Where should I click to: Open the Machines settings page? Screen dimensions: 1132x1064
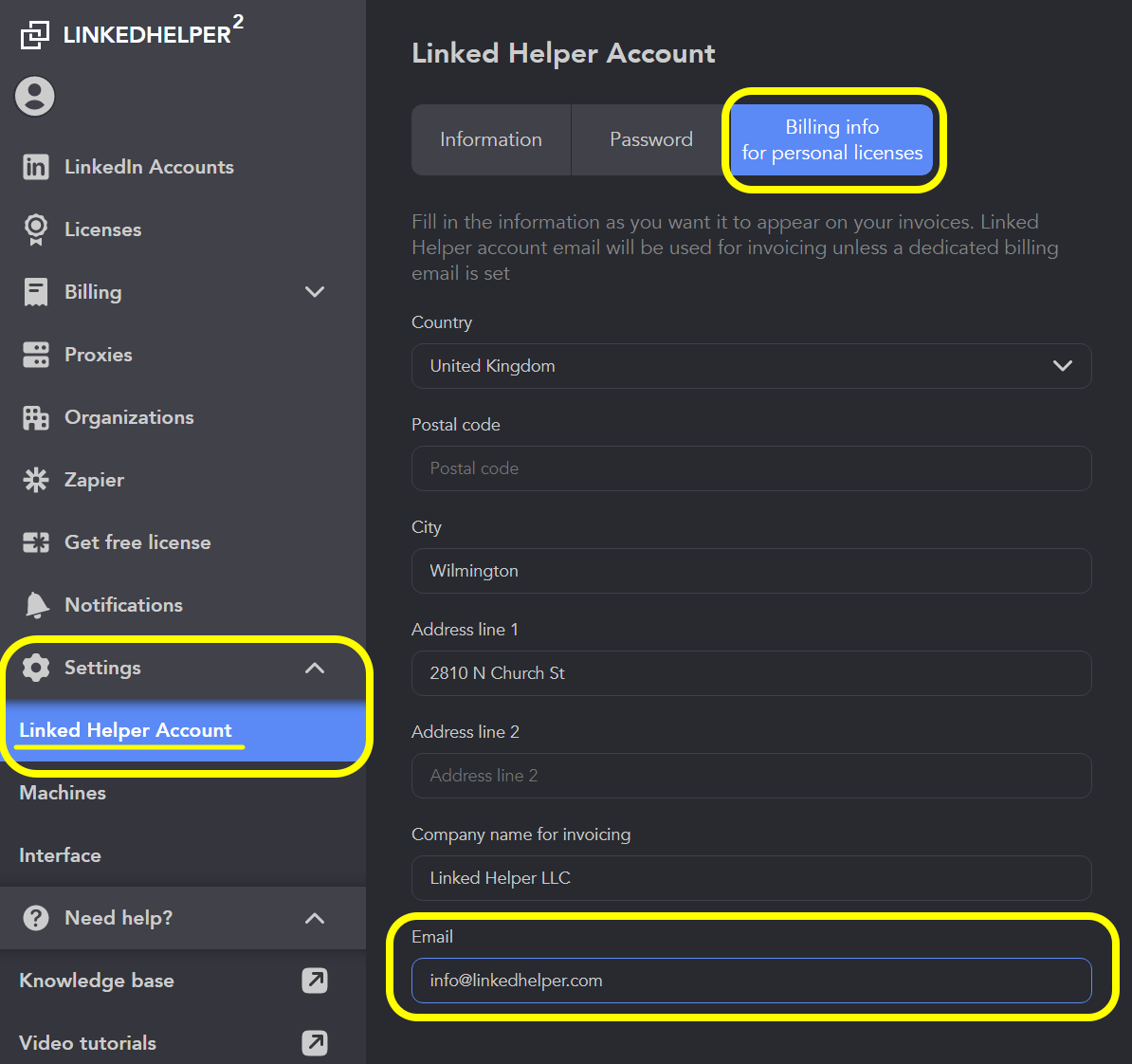tap(63, 793)
